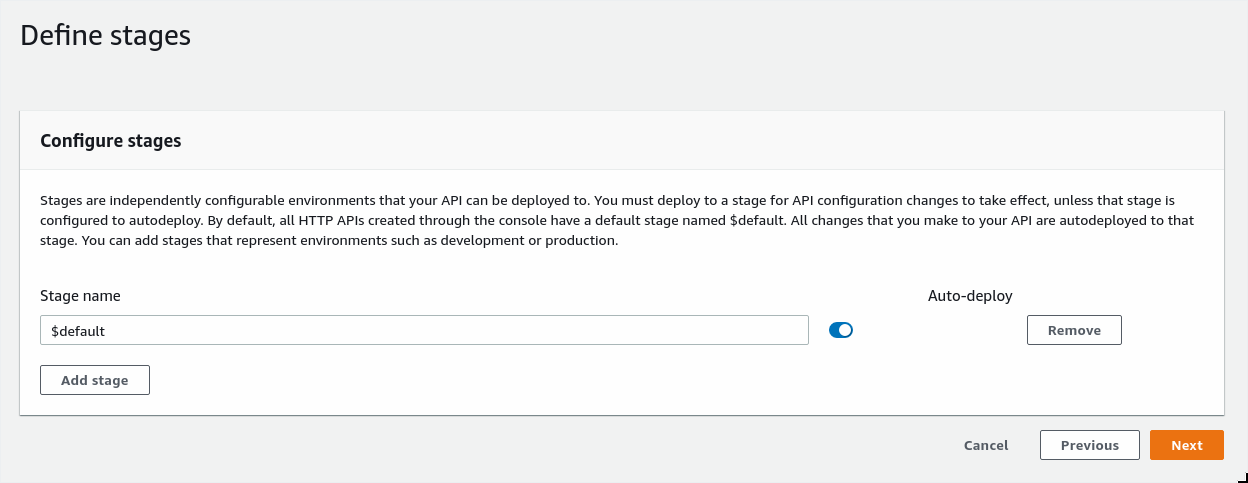
Task: Click the Remove button beside the toggle
Action: pyautogui.click(x=1074, y=330)
